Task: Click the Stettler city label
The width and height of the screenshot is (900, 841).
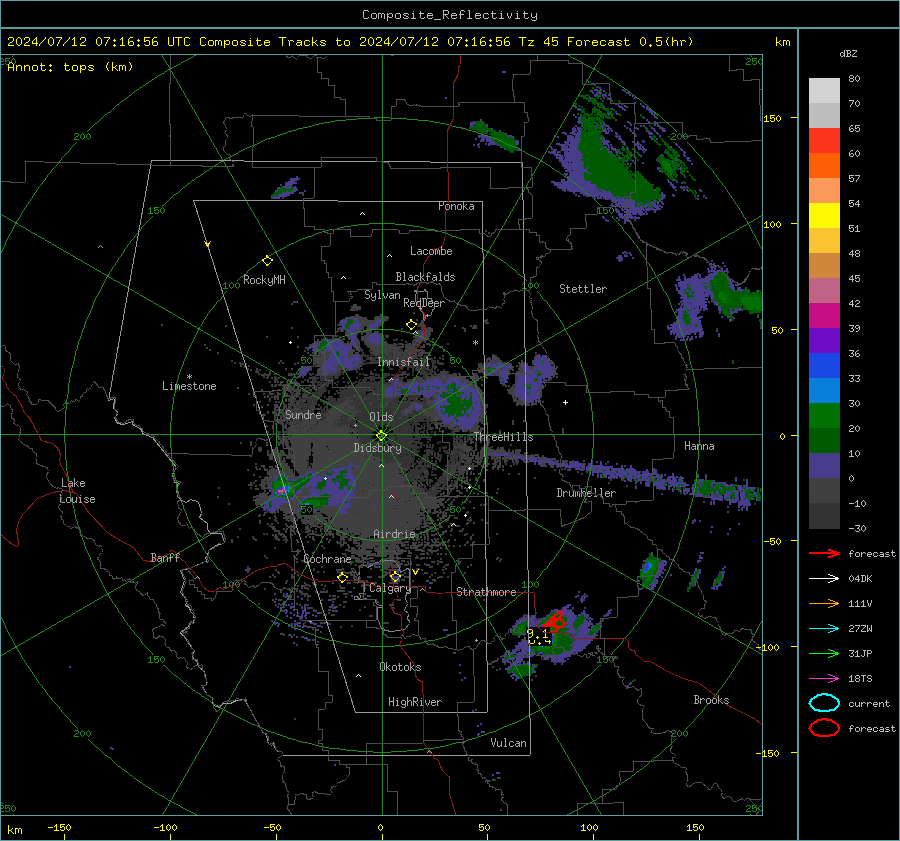Action: pos(583,289)
